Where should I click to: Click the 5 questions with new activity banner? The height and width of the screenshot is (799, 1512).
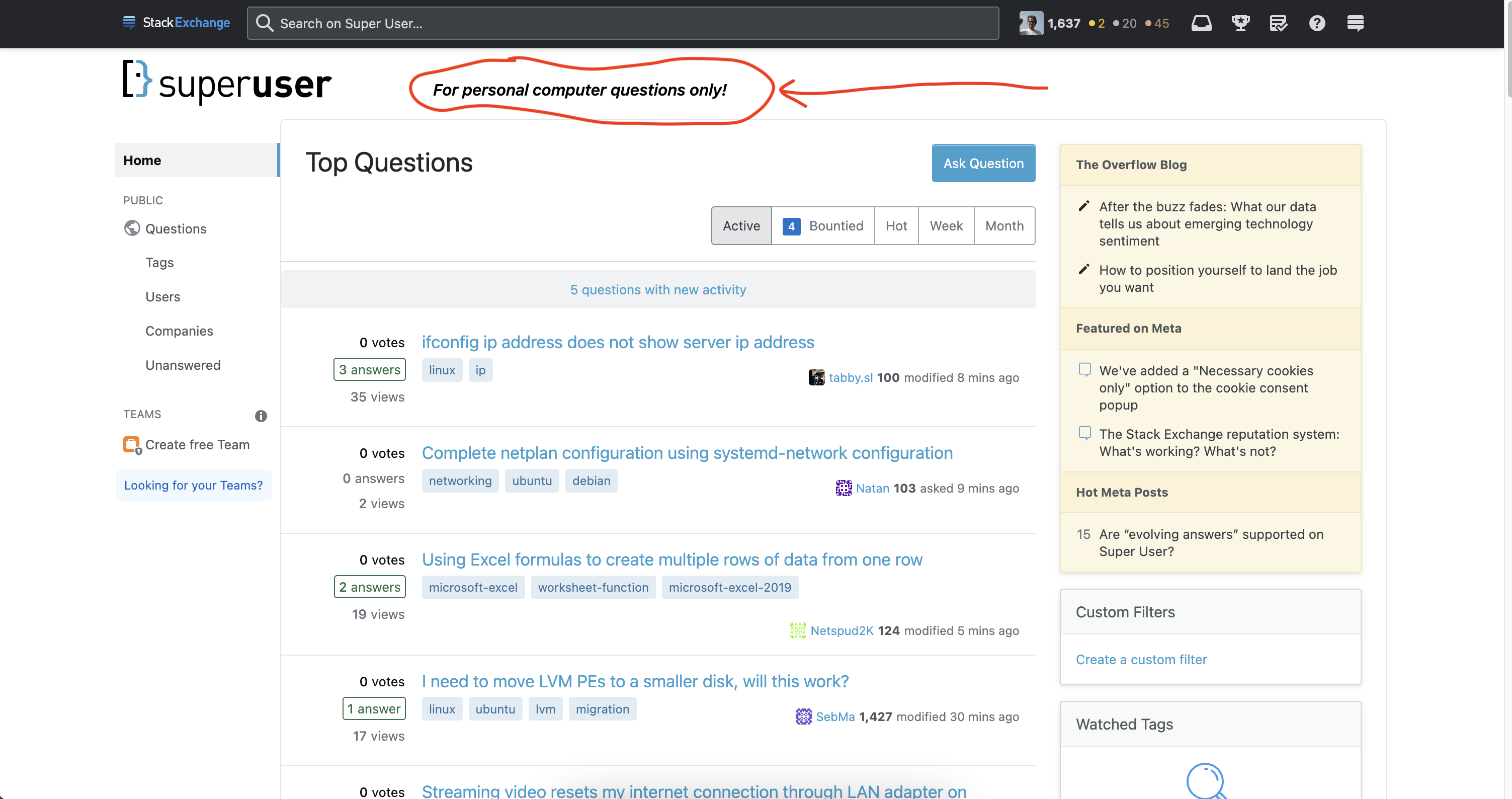[658, 289]
